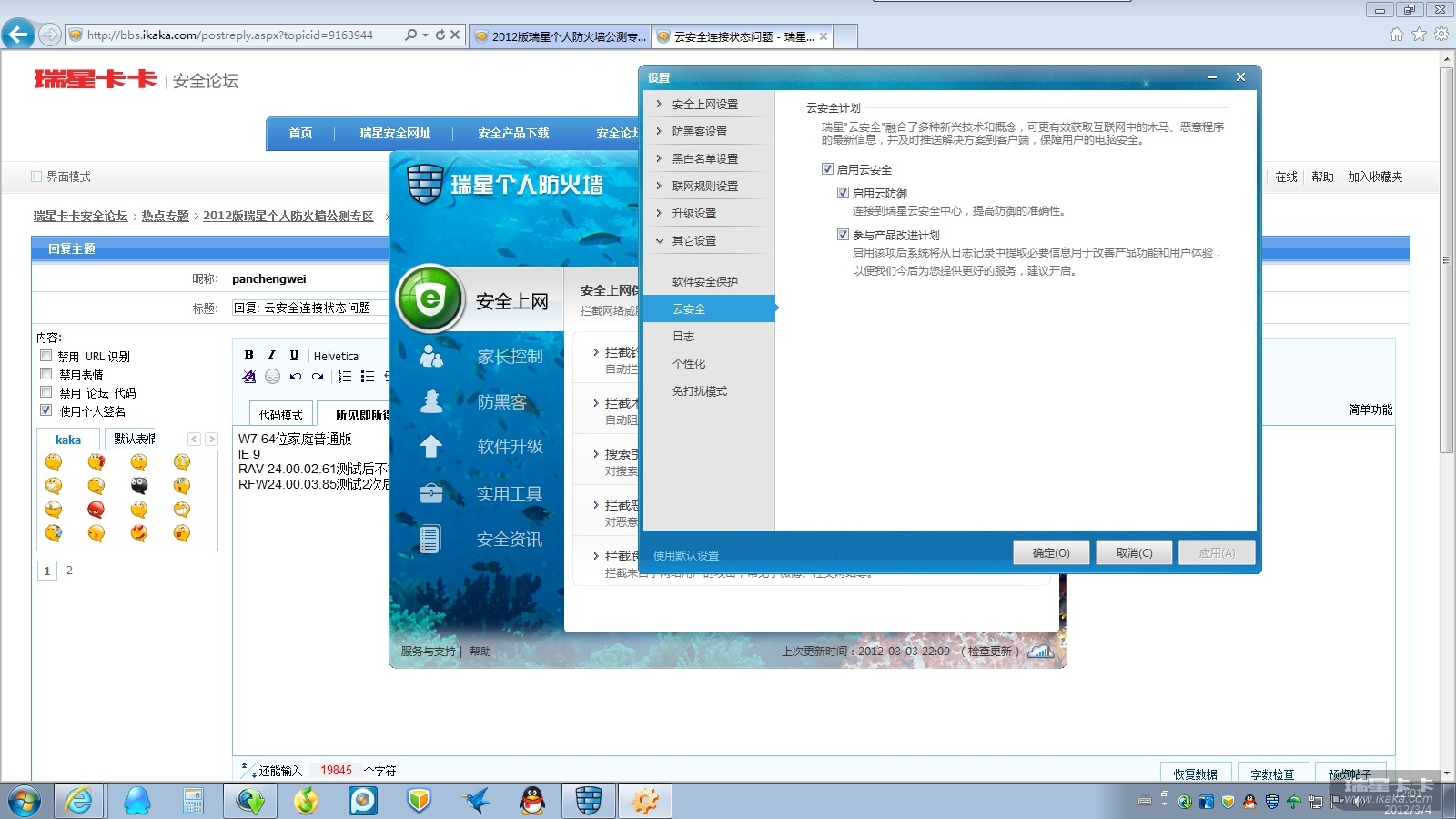Click the Underline formatting icon in post editor

click(x=294, y=355)
